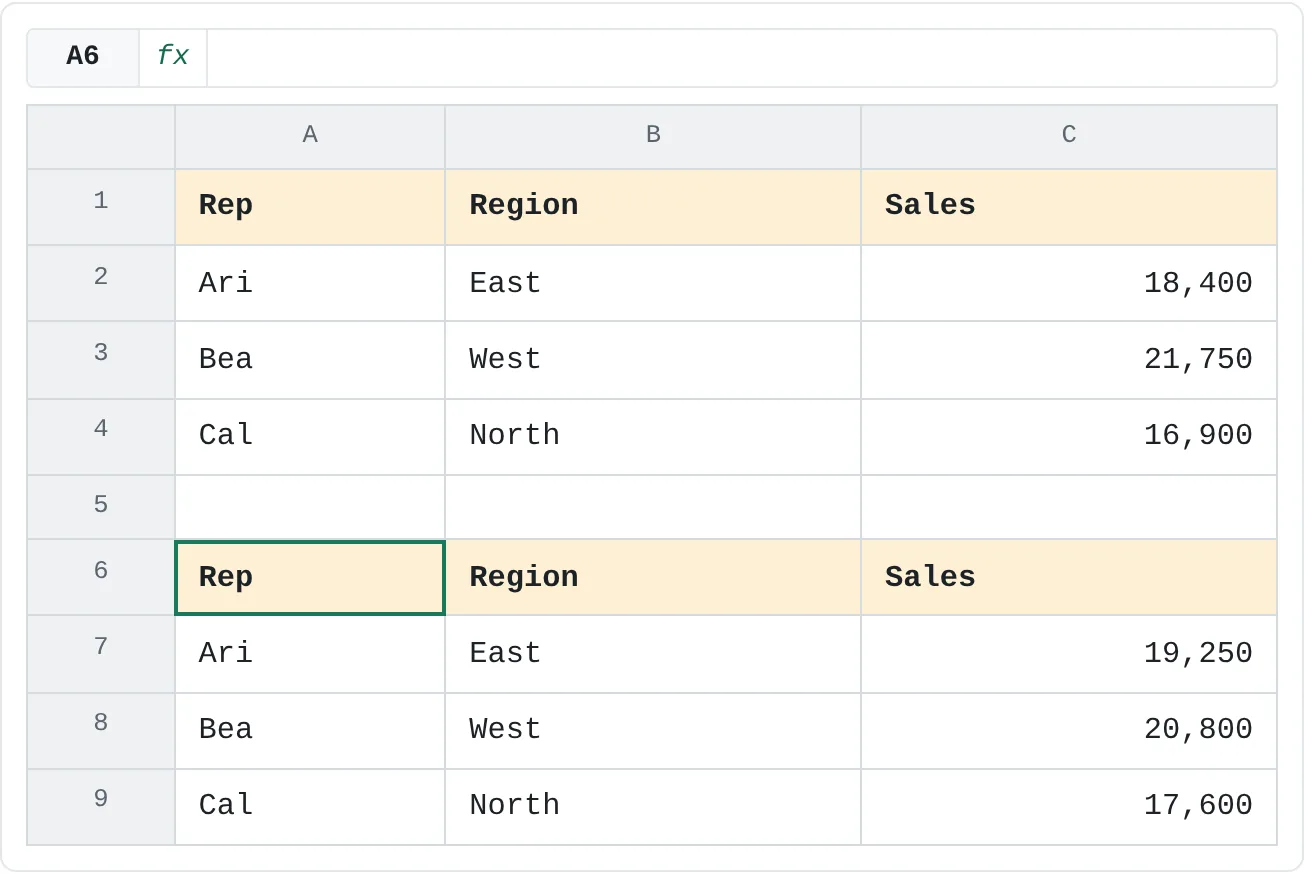1304x874 pixels.
Task: Select the Cal cell in row 9
Action: pos(310,807)
